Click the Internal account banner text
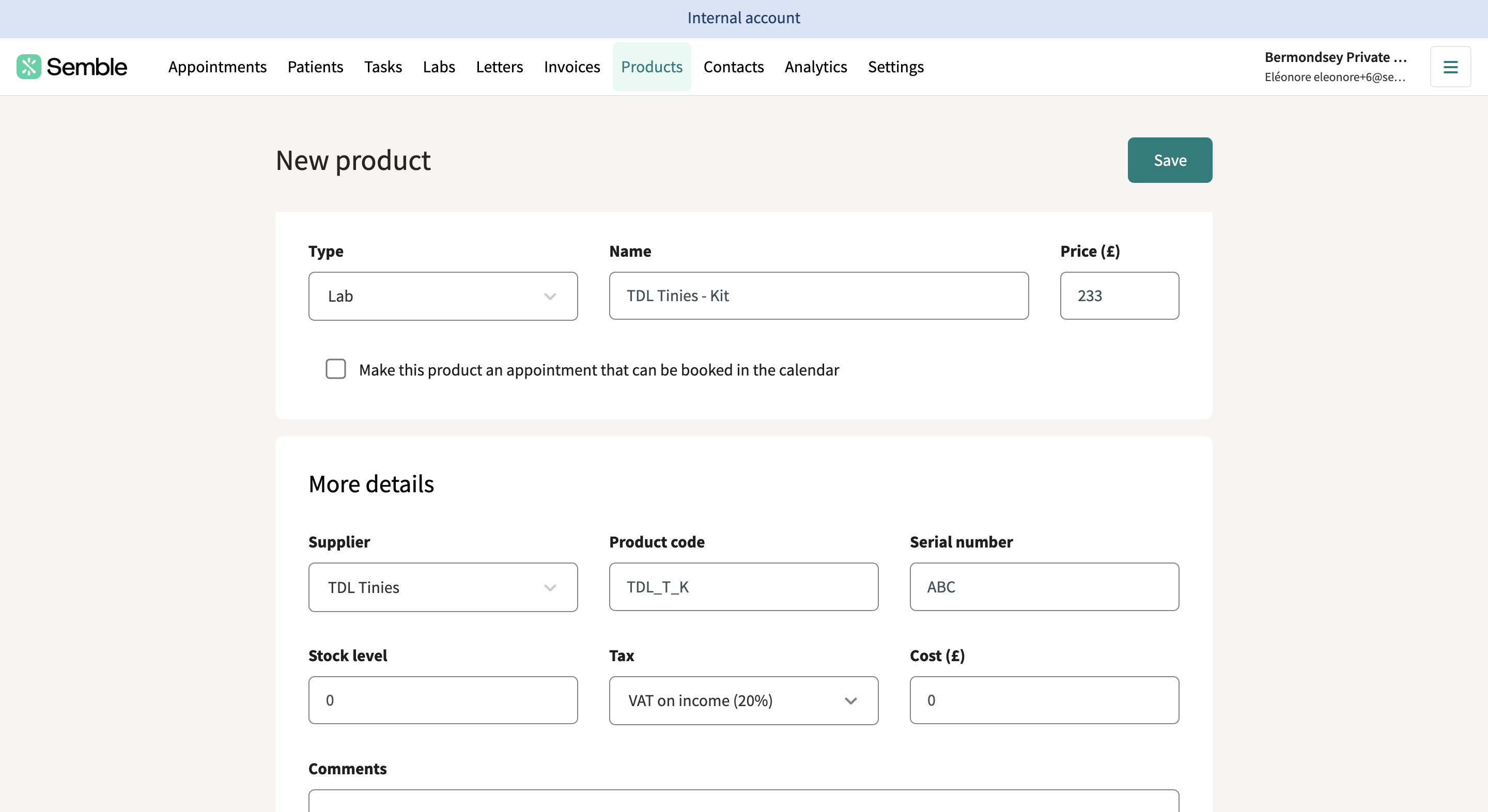 coord(743,18)
